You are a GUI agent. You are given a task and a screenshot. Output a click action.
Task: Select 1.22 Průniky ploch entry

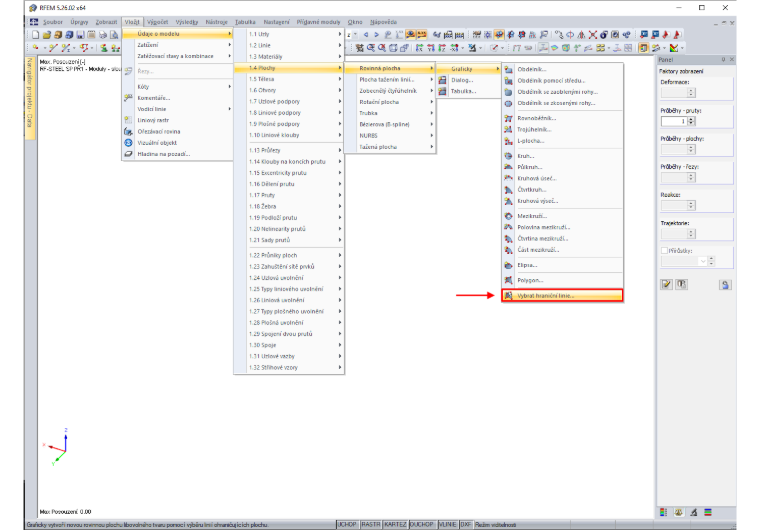pyautogui.click(x=289, y=255)
